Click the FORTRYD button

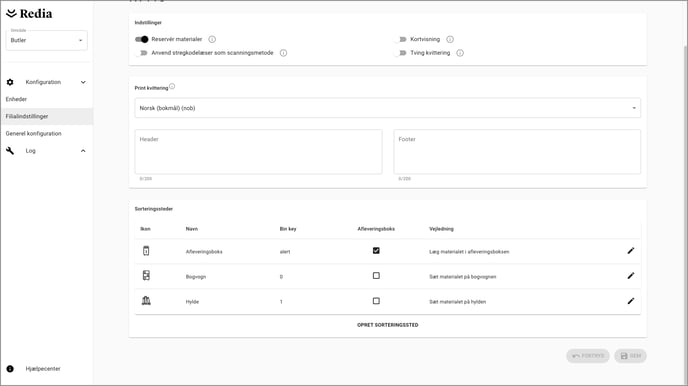pos(588,356)
